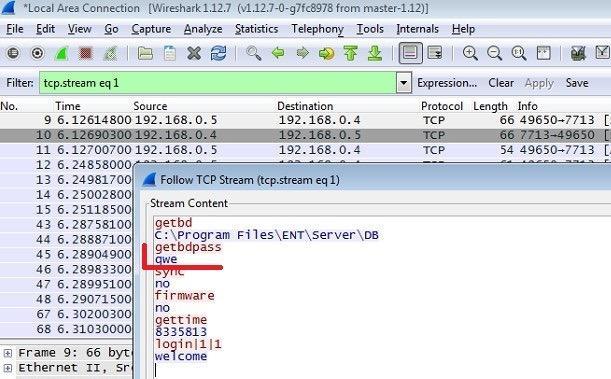
Task: Jump to first packet with up arrow
Action: point(350,53)
